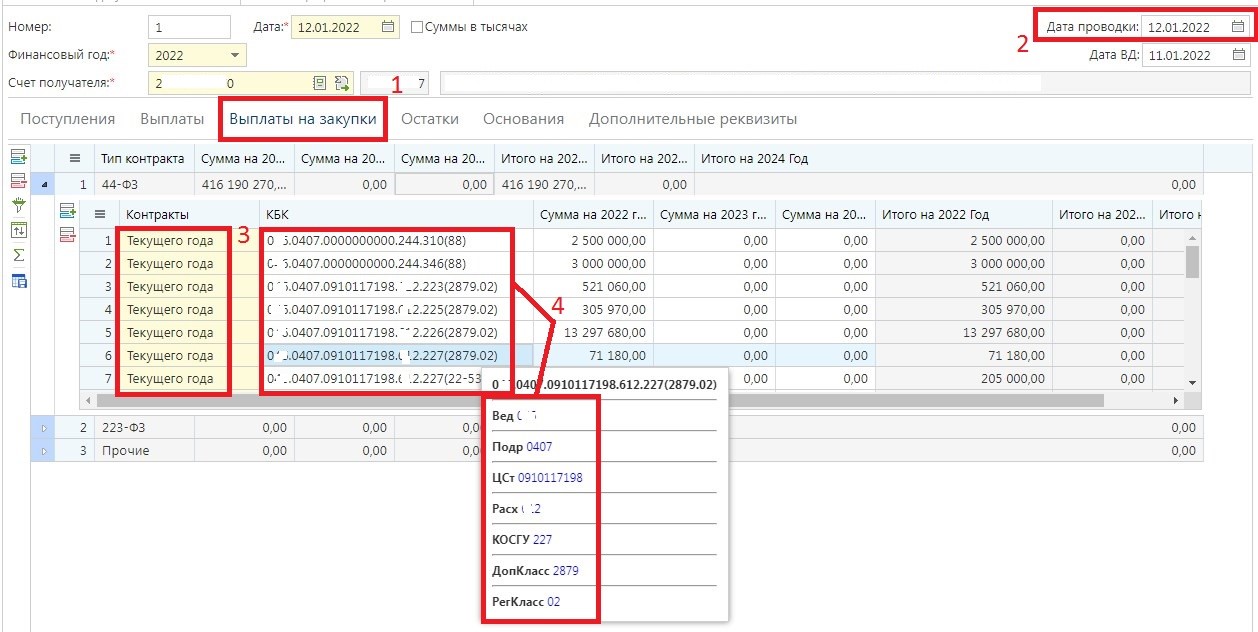
Task: Click Прочие contract type cell
Action: pyautogui.click(x=144, y=451)
